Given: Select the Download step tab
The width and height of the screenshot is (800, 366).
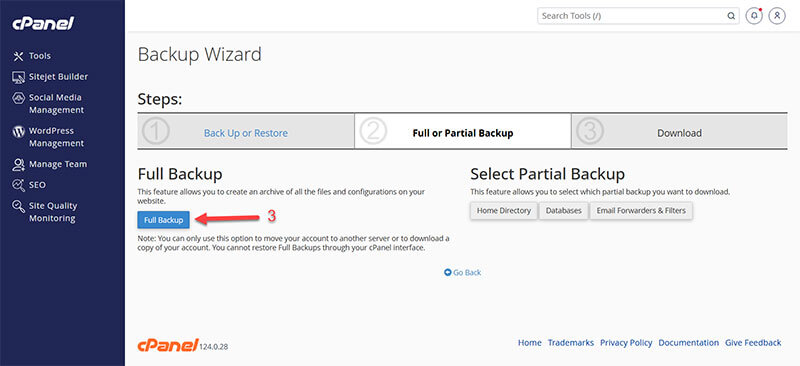Looking at the screenshot, I should [x=679, y=132].
